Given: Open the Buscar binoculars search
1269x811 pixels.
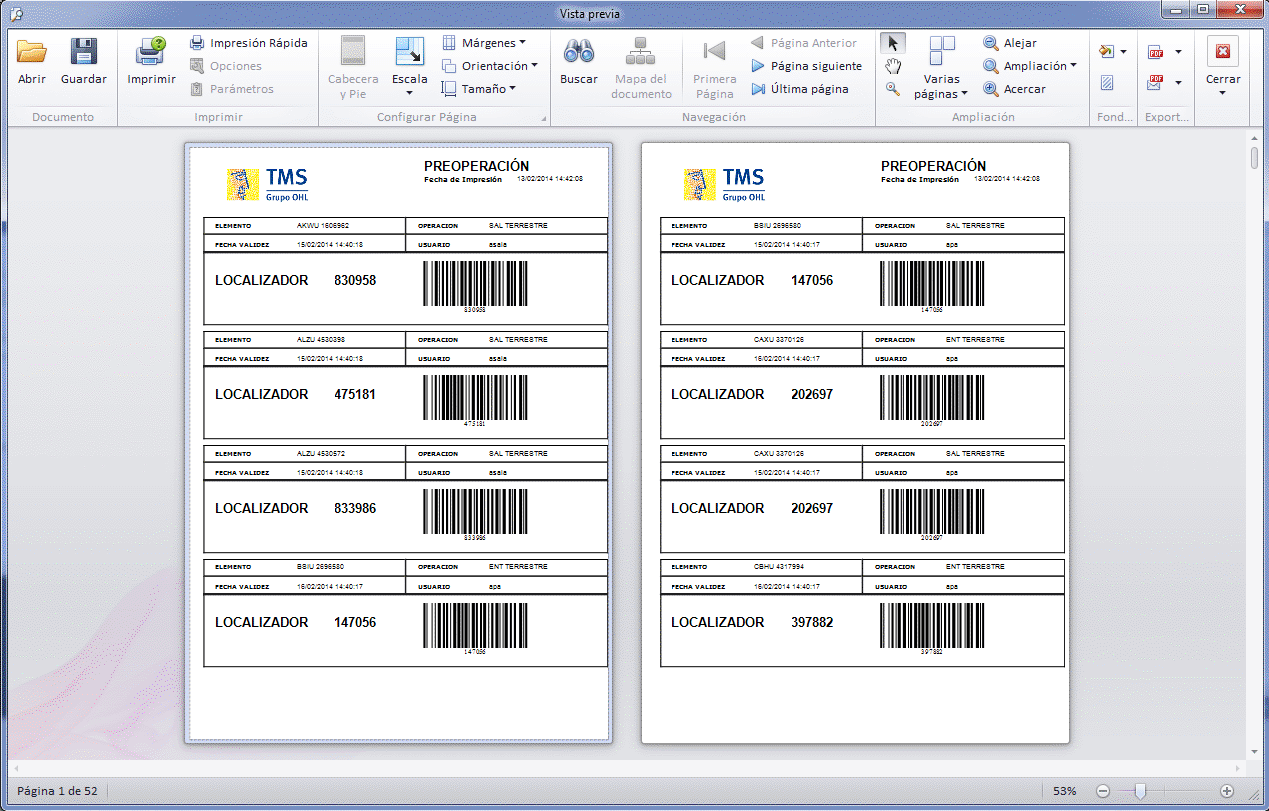Looking at the screenshot, I should click(x=579, y=62).
